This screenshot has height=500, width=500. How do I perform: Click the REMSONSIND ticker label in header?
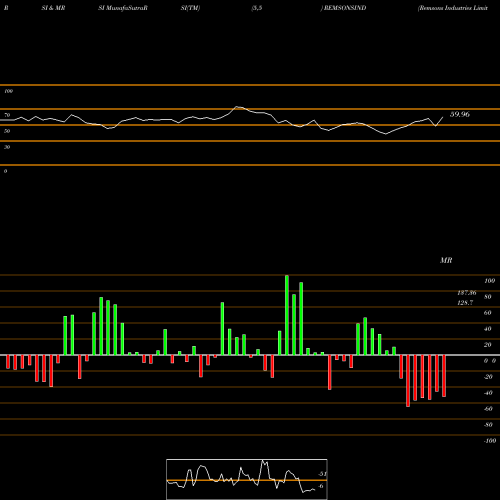point(345,8)
